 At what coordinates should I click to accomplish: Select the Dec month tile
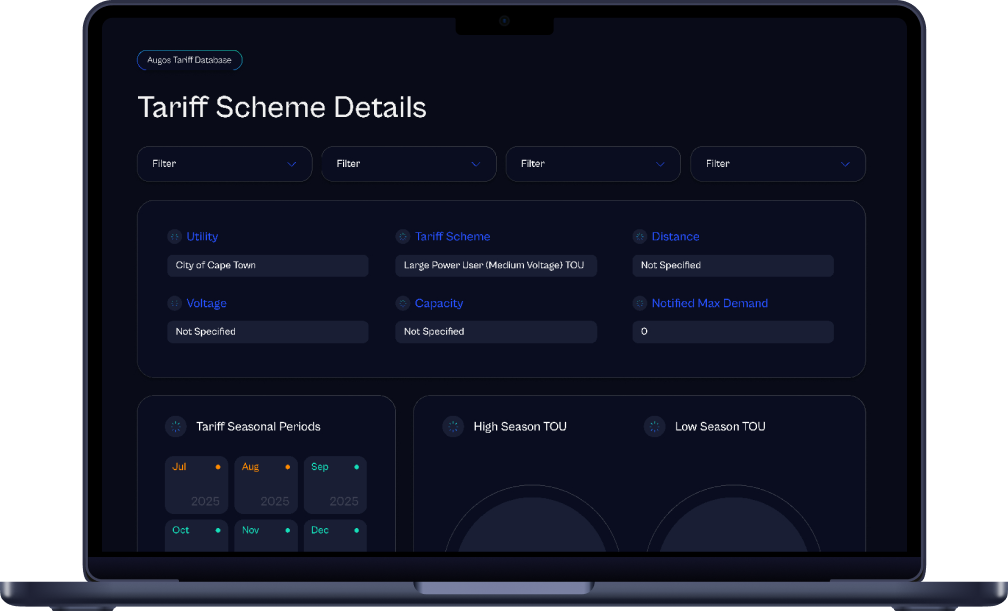(x=336, y=536)
